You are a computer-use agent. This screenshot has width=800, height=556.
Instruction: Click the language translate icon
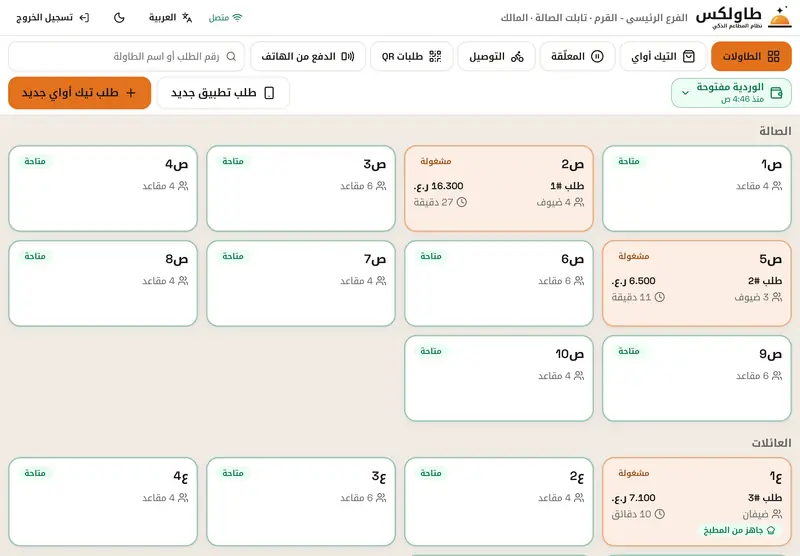click(187, 18)
